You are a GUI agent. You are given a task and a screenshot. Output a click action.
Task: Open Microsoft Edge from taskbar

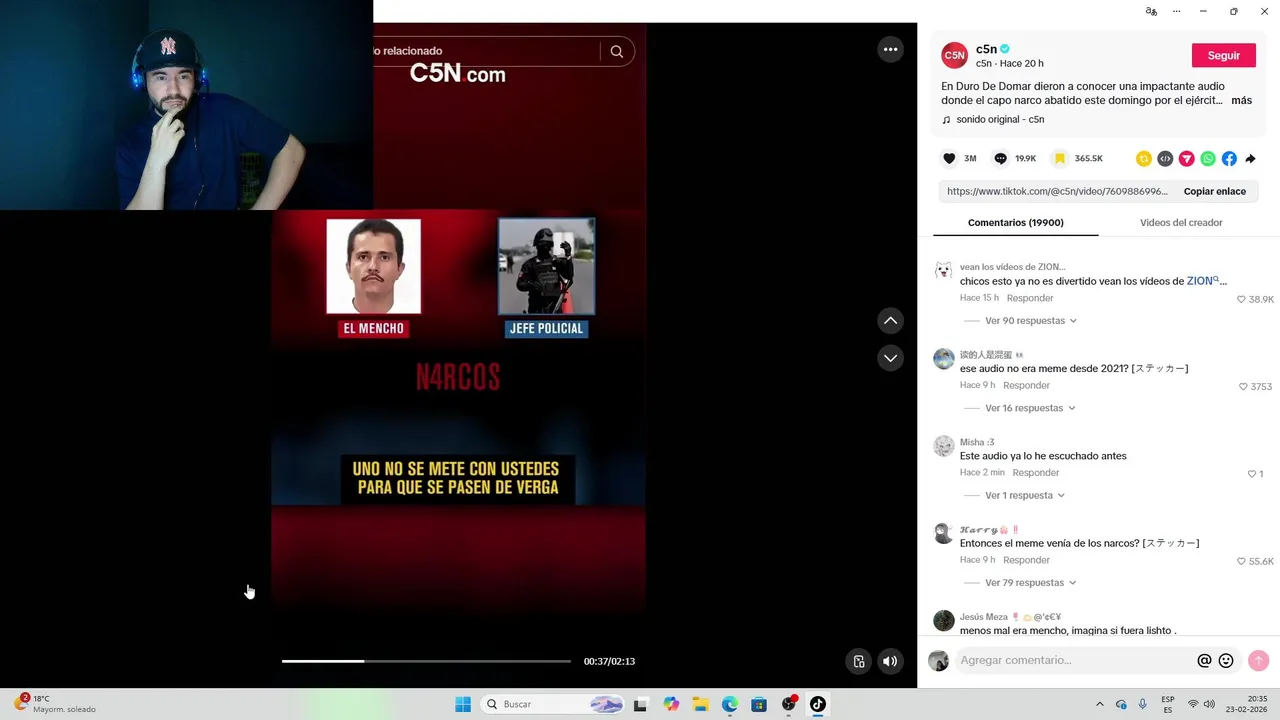pos(730,704)
